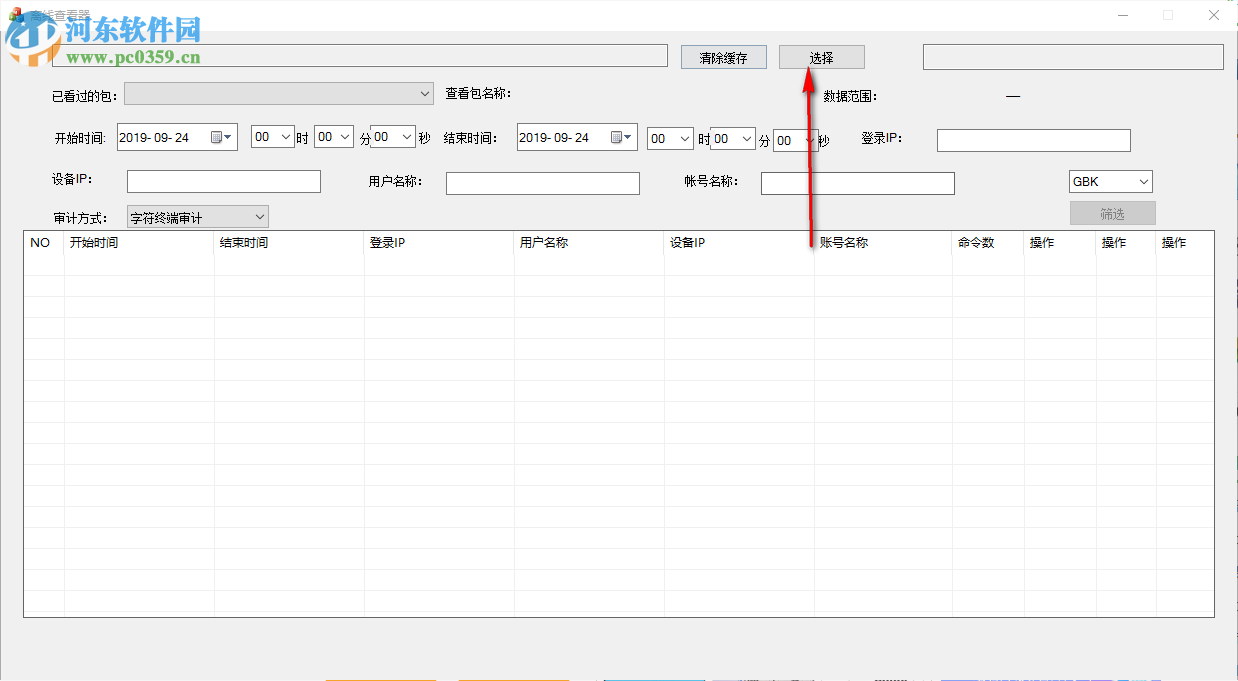This screenshot has width=1238, height=681.
Task: Open the start time minute dropdown
Action: pyautogui.click(x=334, y=138)
